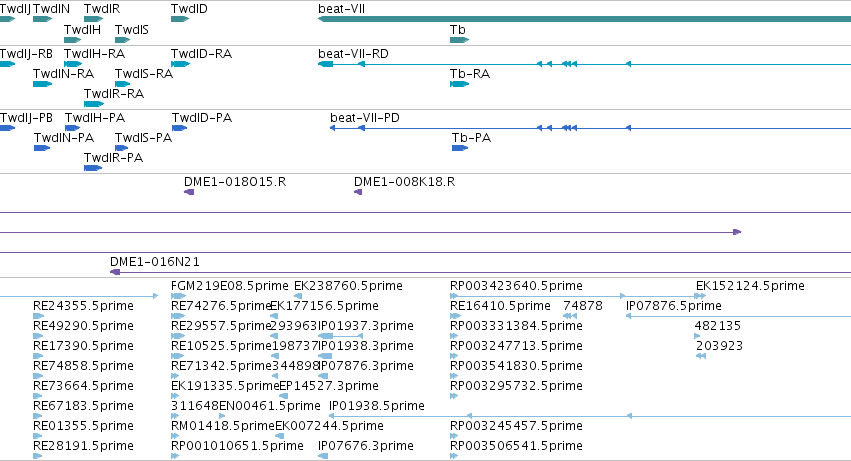This screenshot has width=851, height=461.
Task: Open the DME1-016N21 BAC label
Action: point(155,262)
